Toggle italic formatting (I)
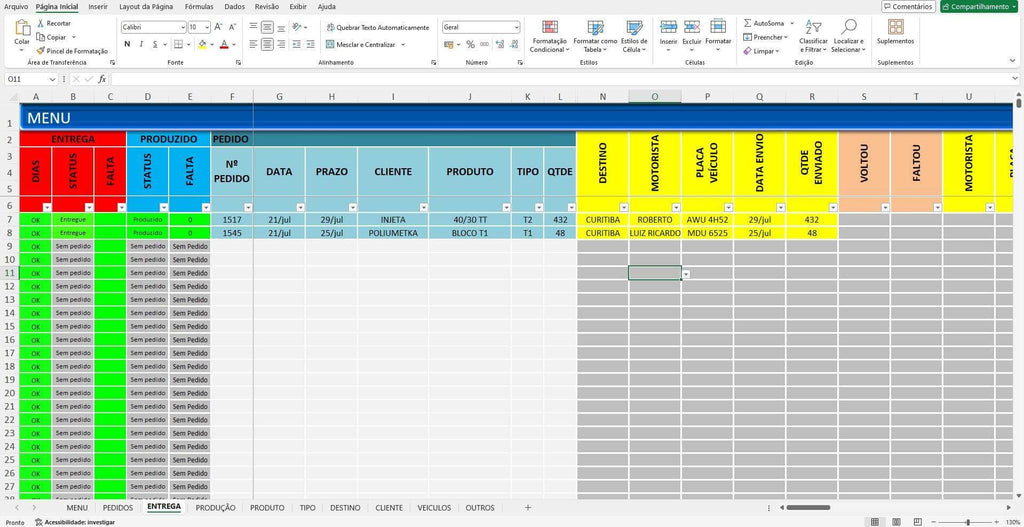 142,44
